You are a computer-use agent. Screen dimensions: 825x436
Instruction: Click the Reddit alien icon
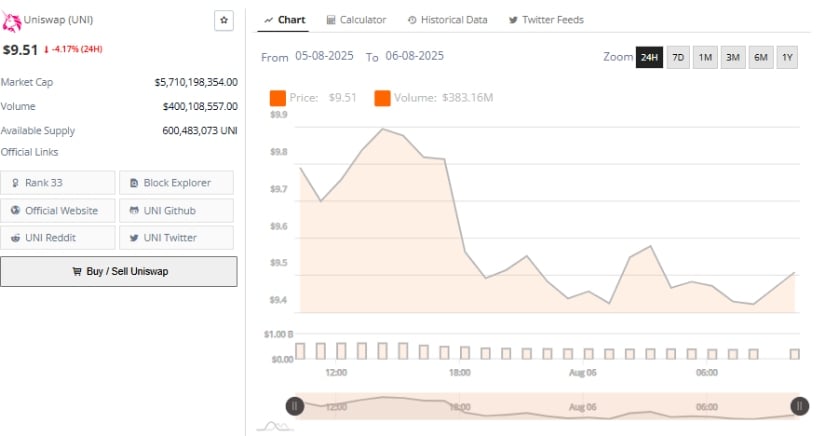[15, 238]
